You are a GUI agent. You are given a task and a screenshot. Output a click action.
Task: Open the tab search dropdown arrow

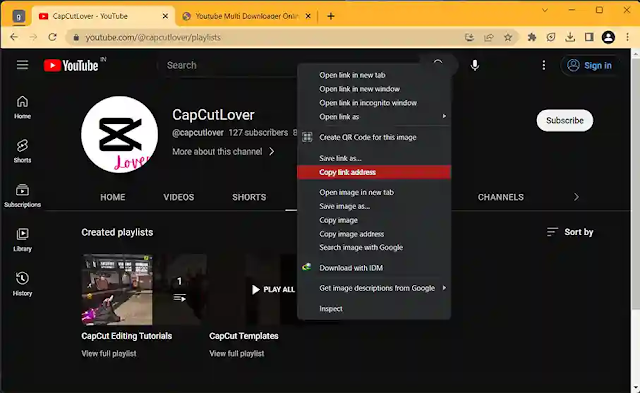[x=544, y=10]
